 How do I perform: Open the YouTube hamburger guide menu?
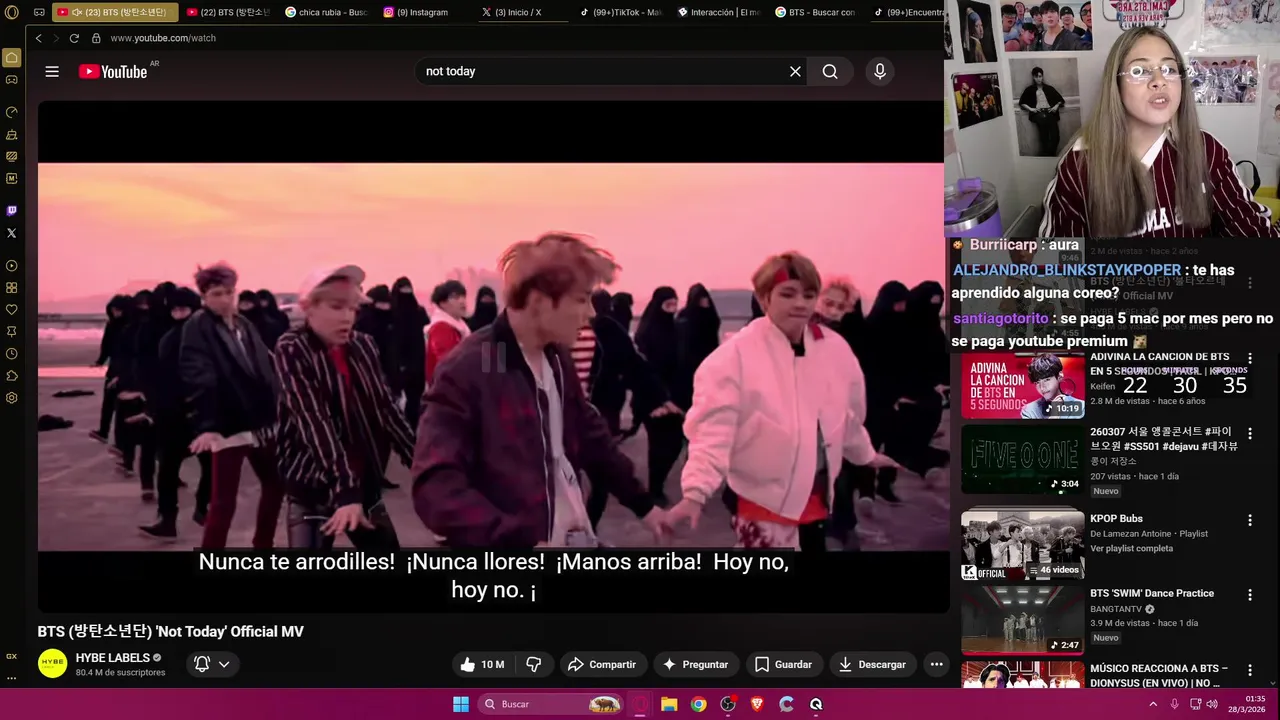click(x=52, y=71)
